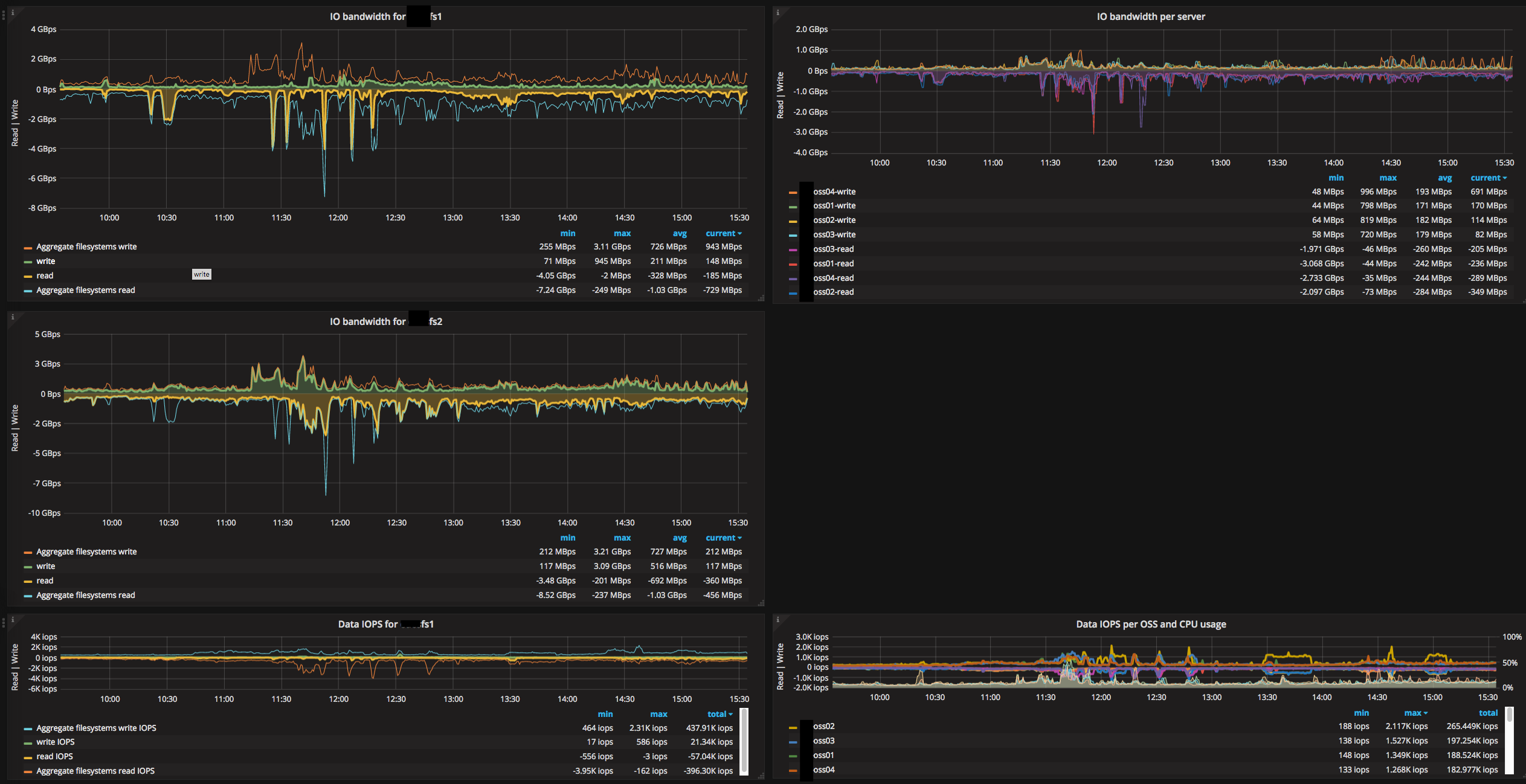Click avg column header in fs2 legend
The height and width of the screenshot is (784, 1526).
click(x=680, y=538)
